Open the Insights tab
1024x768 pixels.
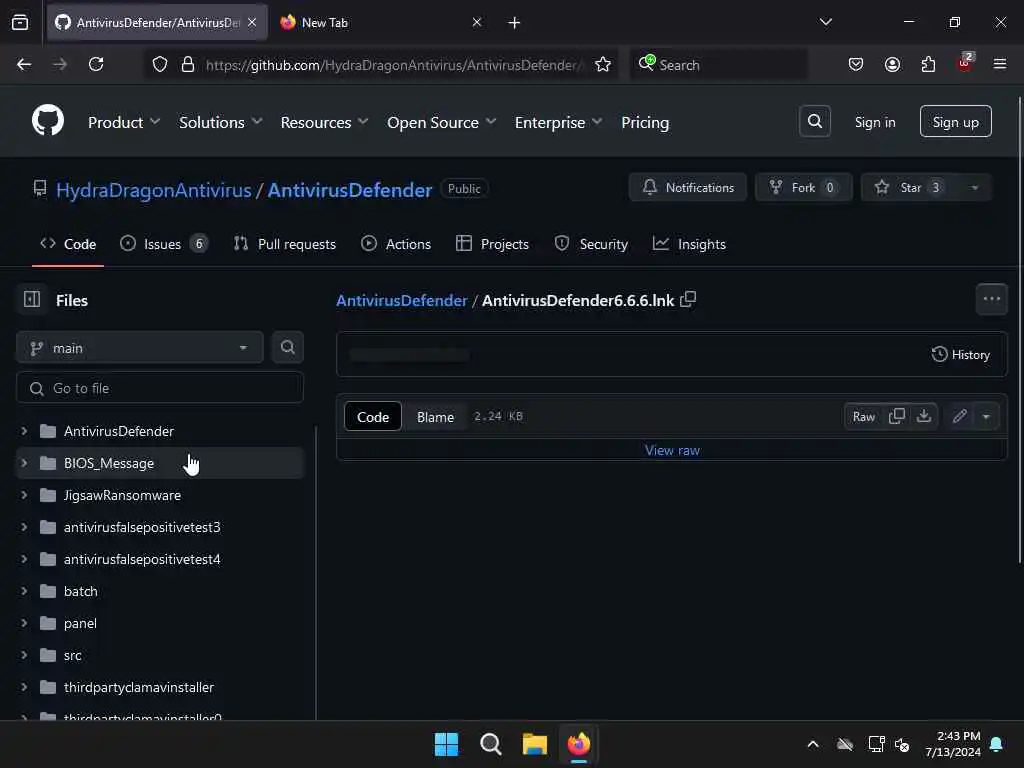[689, 244]
